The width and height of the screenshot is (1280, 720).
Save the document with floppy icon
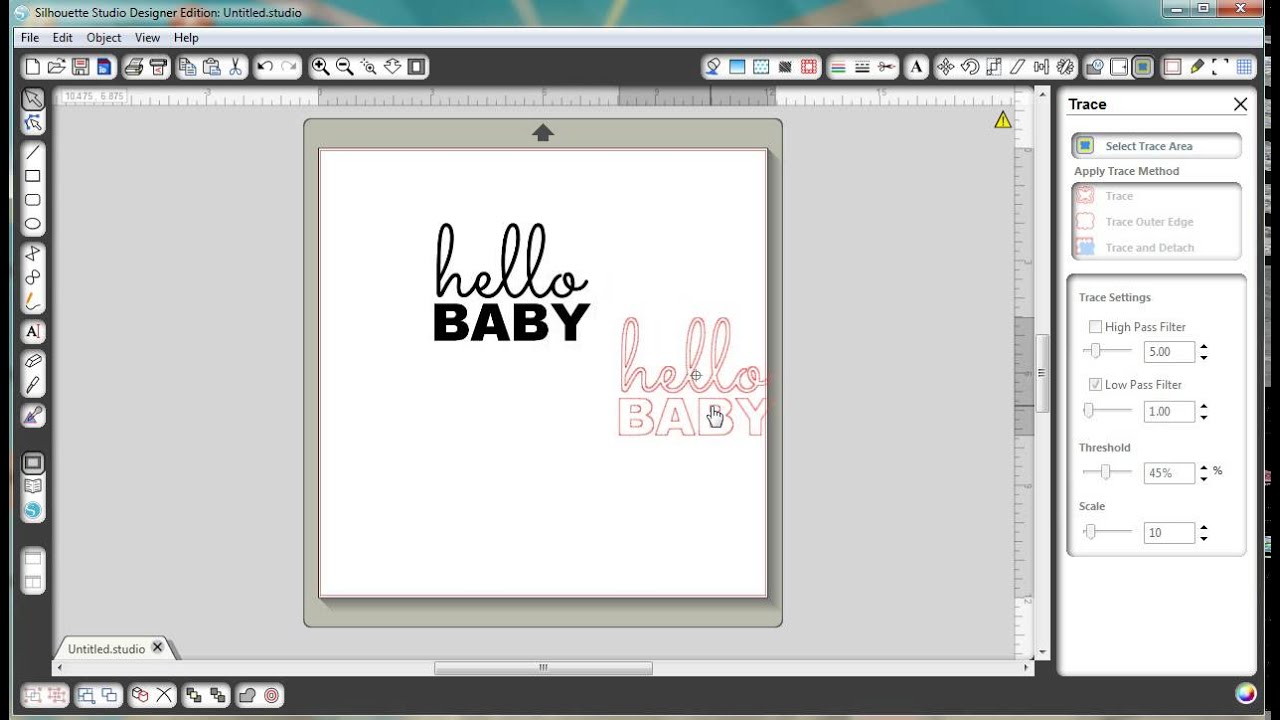80,67
